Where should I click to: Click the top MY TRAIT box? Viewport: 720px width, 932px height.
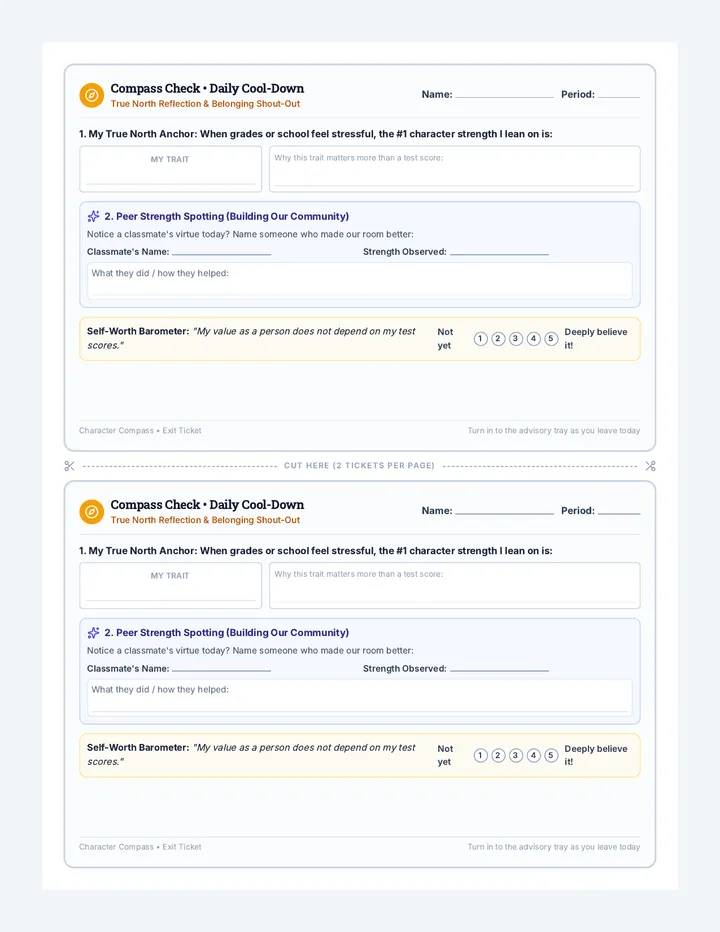click(x=171, y=169)
